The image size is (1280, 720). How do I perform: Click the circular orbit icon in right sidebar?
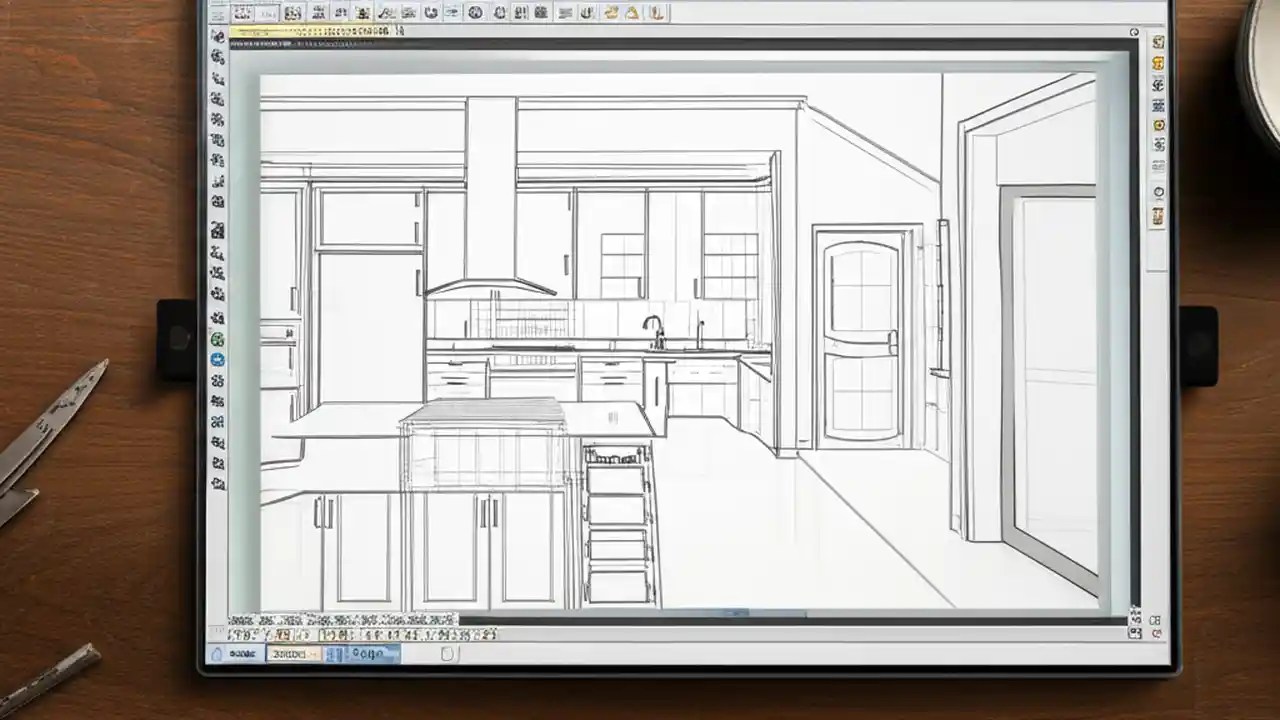[x=1158, y=190]
